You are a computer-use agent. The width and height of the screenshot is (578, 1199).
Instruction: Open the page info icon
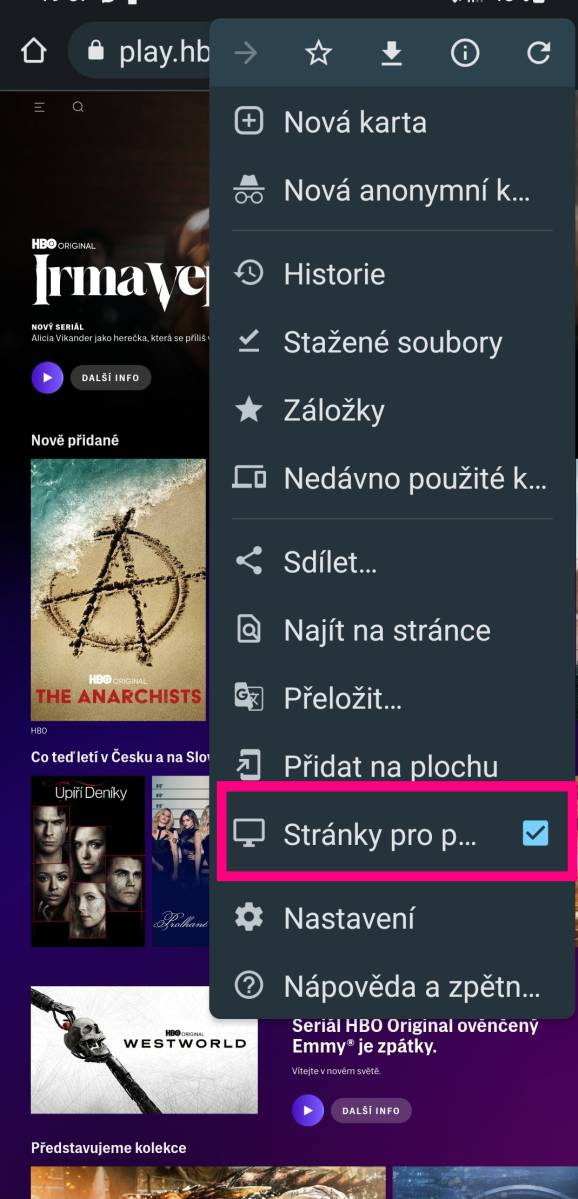point(465,53)
